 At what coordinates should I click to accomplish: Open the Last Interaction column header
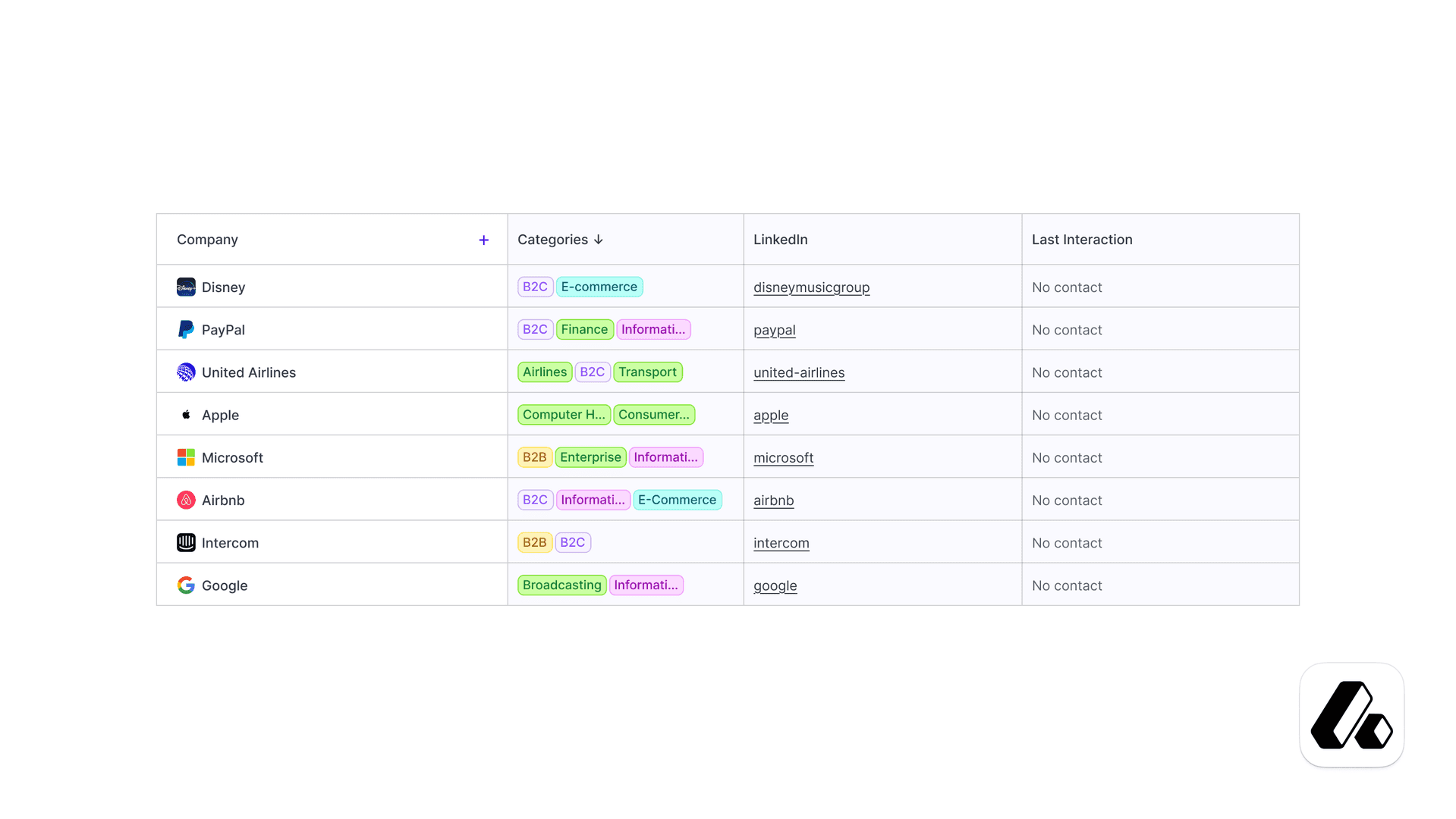1081,240
